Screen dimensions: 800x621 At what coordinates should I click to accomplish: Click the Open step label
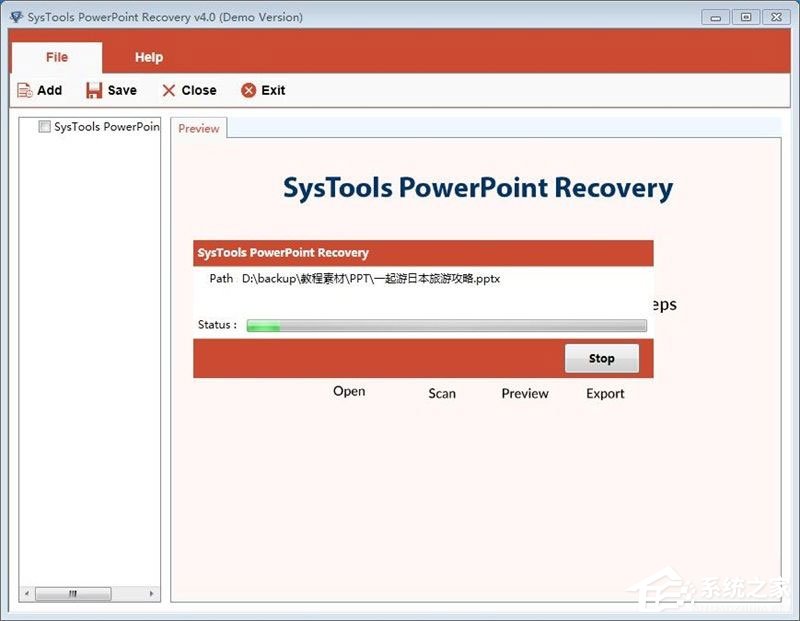[x=348, y=391]
